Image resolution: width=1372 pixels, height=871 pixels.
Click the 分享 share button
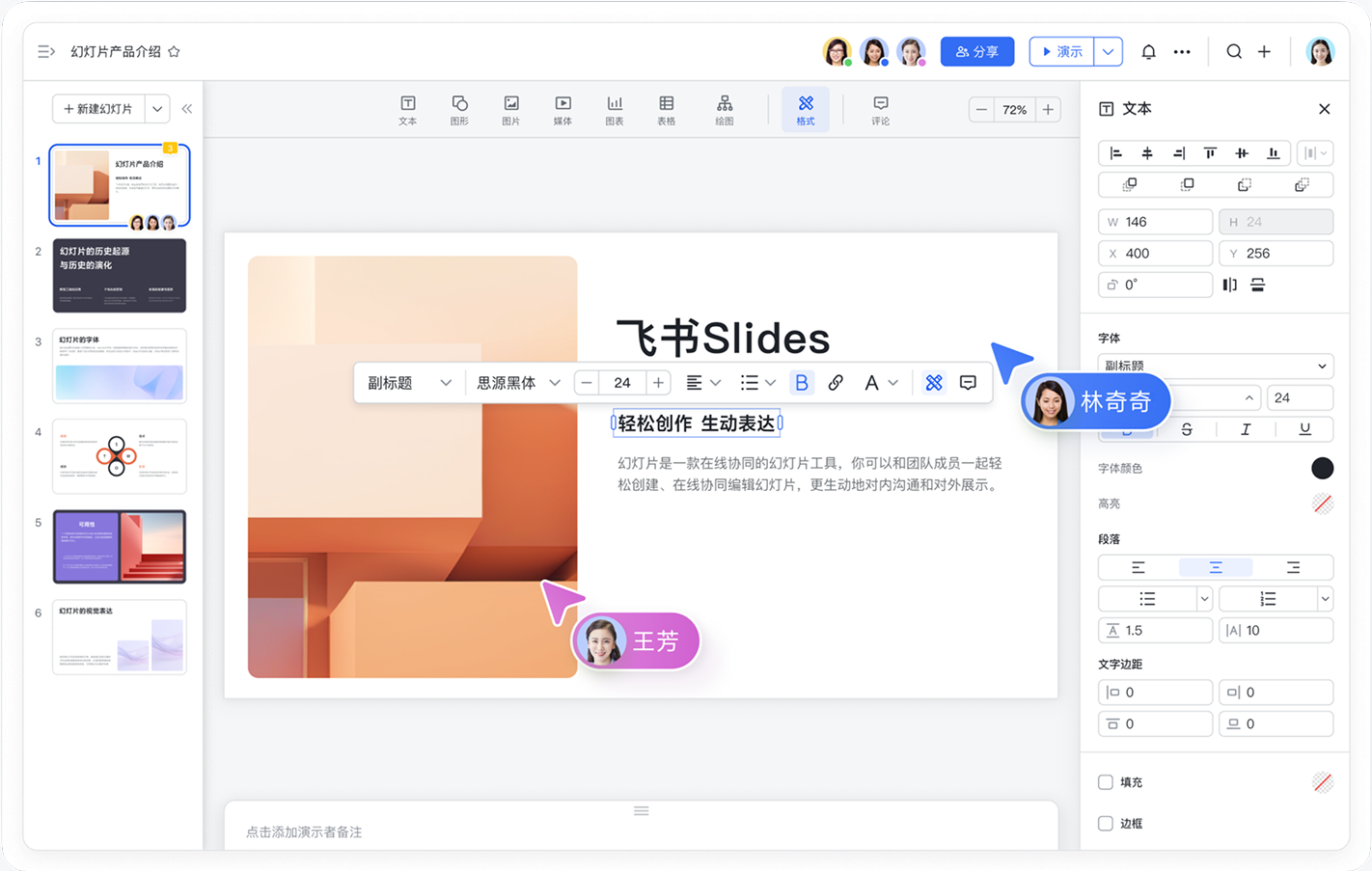pyautogui.click(x=977, y=52)
